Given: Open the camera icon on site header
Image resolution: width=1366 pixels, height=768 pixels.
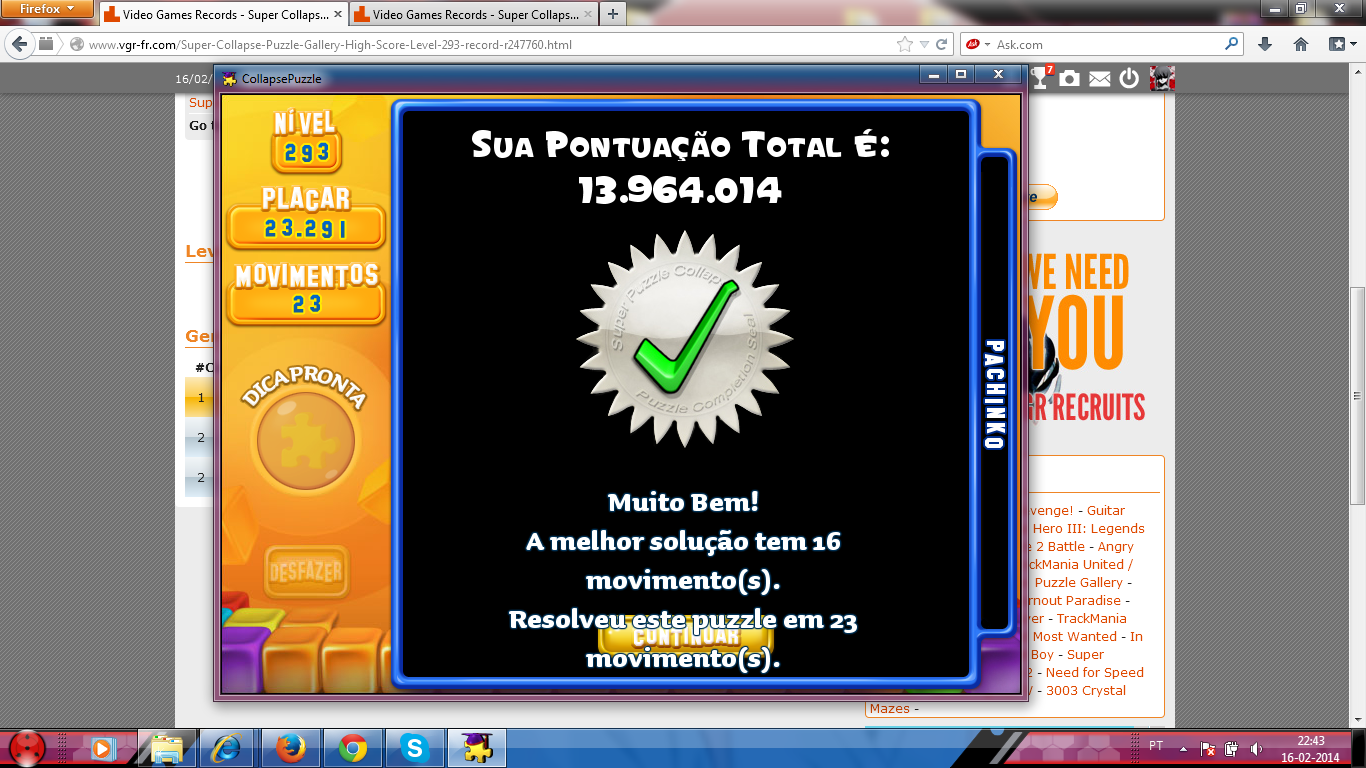Looking at the screenshot, I should [1070, 78].
